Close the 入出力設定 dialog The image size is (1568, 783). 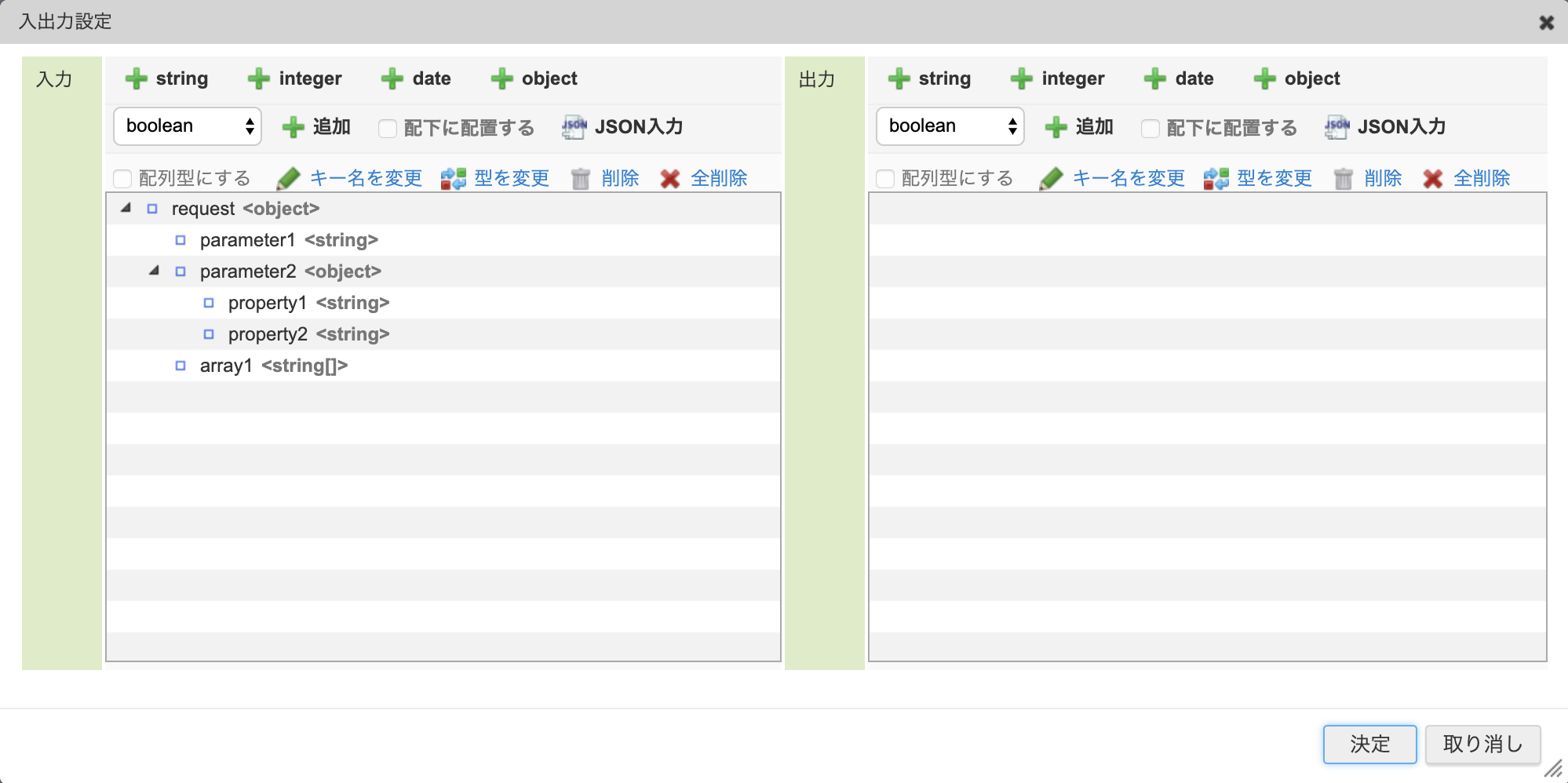tap(1547, 23)
